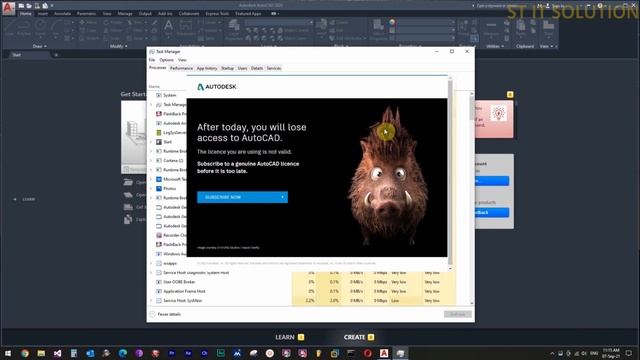
Task: Select the Insert ribbon tab in AutoCAD
Action: 42,13
